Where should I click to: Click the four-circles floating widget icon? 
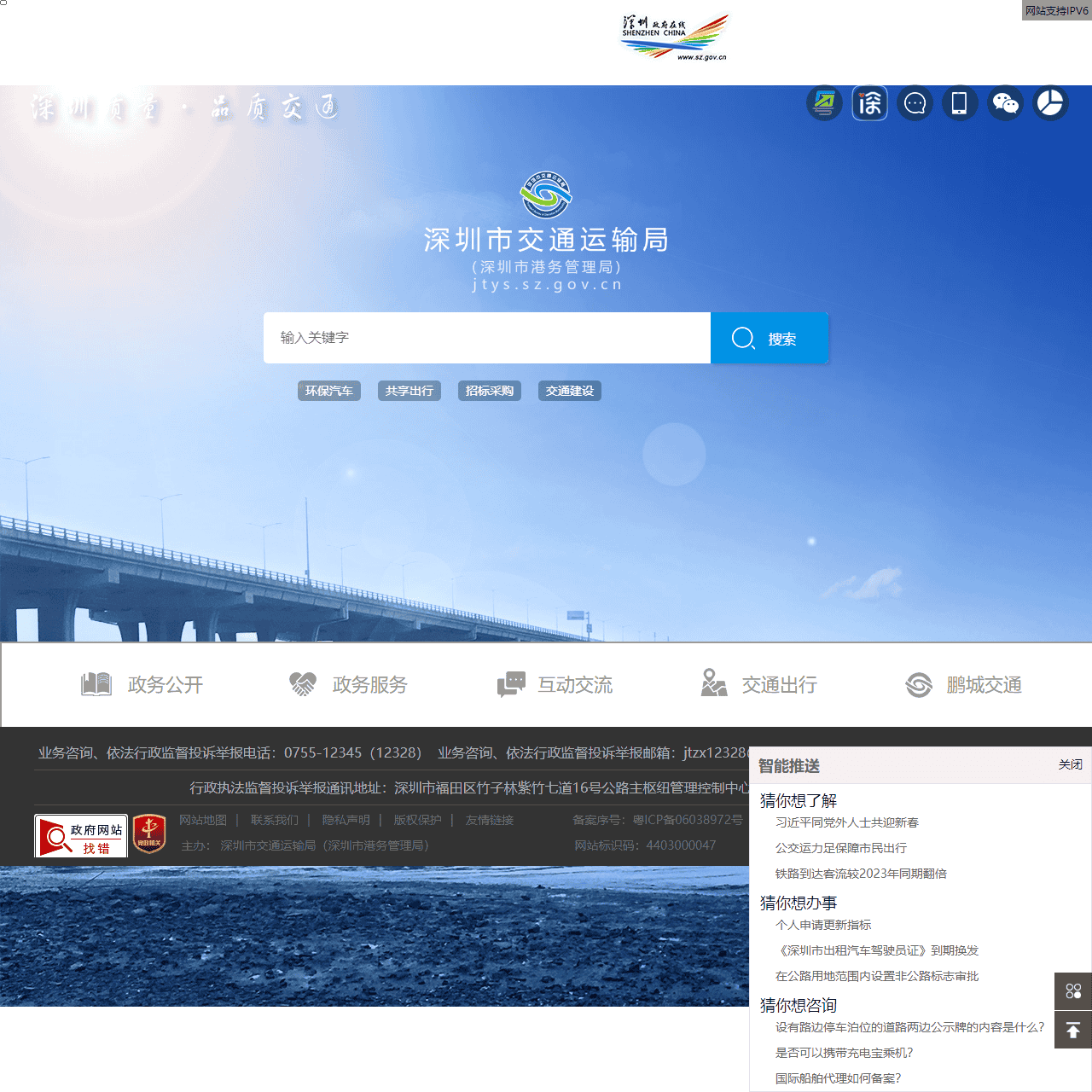[1073, 990]
